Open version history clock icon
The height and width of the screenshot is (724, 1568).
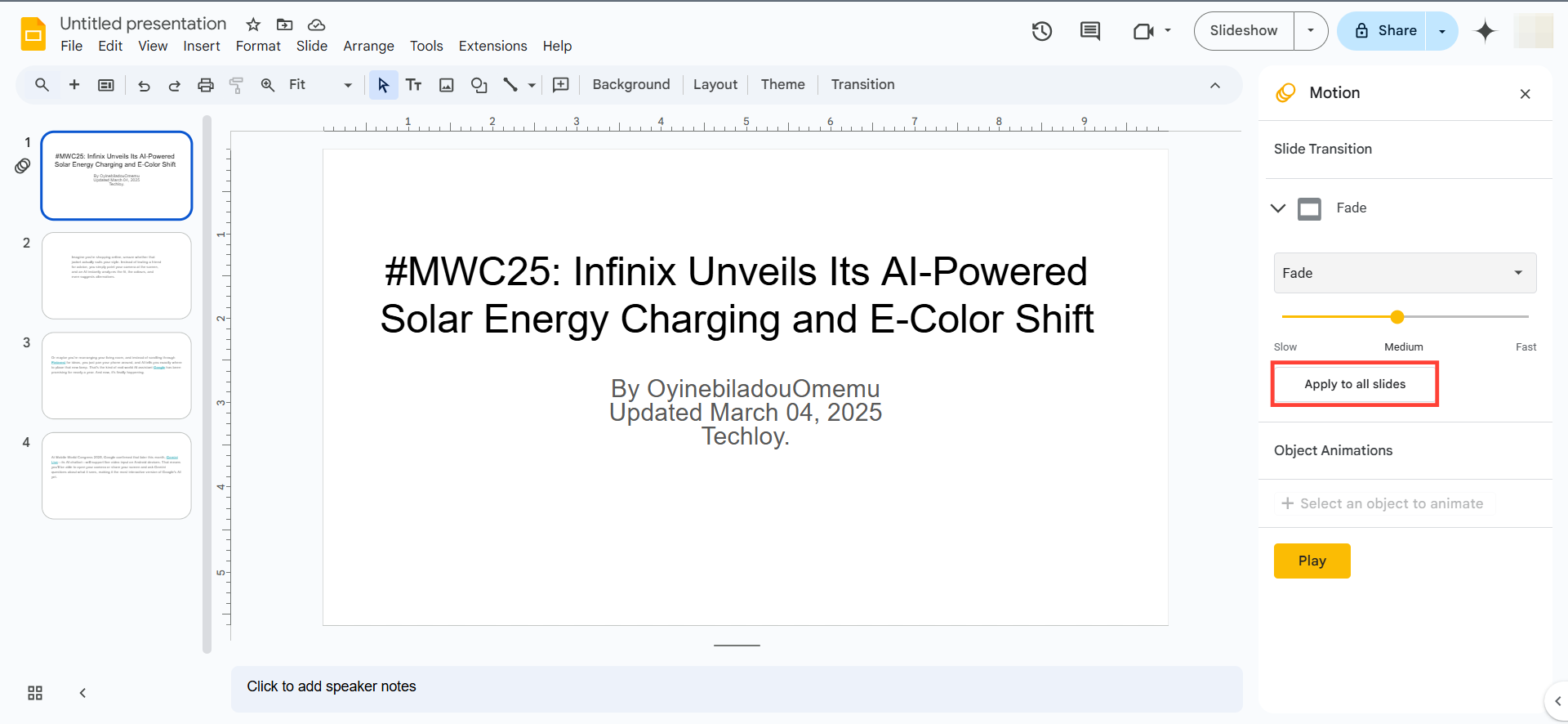point(1041,31)
